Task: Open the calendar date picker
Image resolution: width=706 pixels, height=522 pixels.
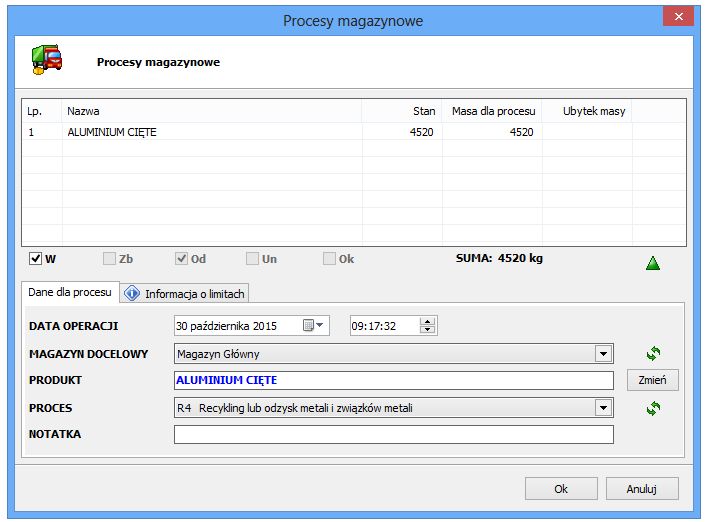Action: coord(314,326)
